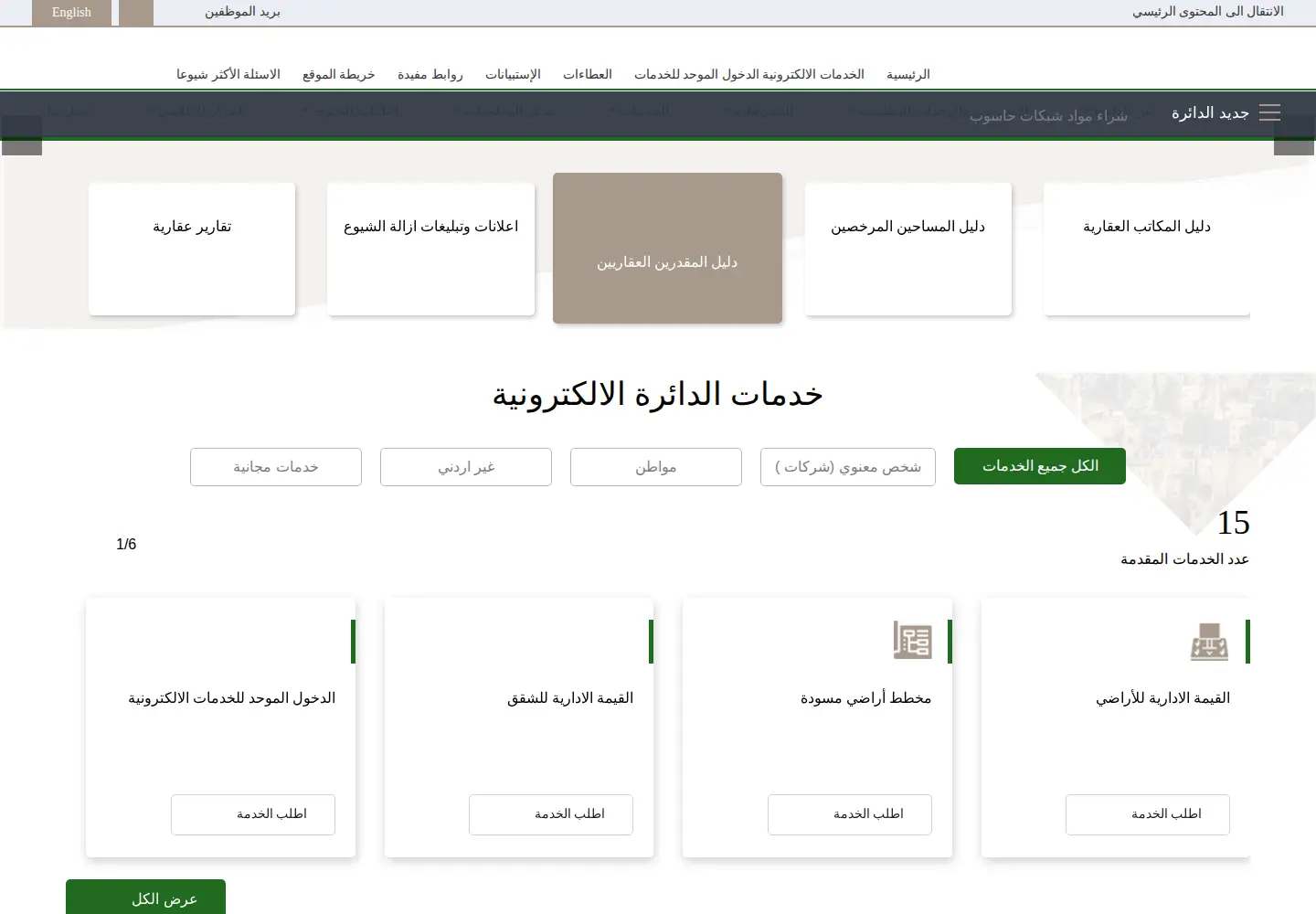Open اعلانات وتبليغات ازالة الشيوع card
Image resolution: width=1316 pixels, height=914 pixels.
tap(430, 249)
